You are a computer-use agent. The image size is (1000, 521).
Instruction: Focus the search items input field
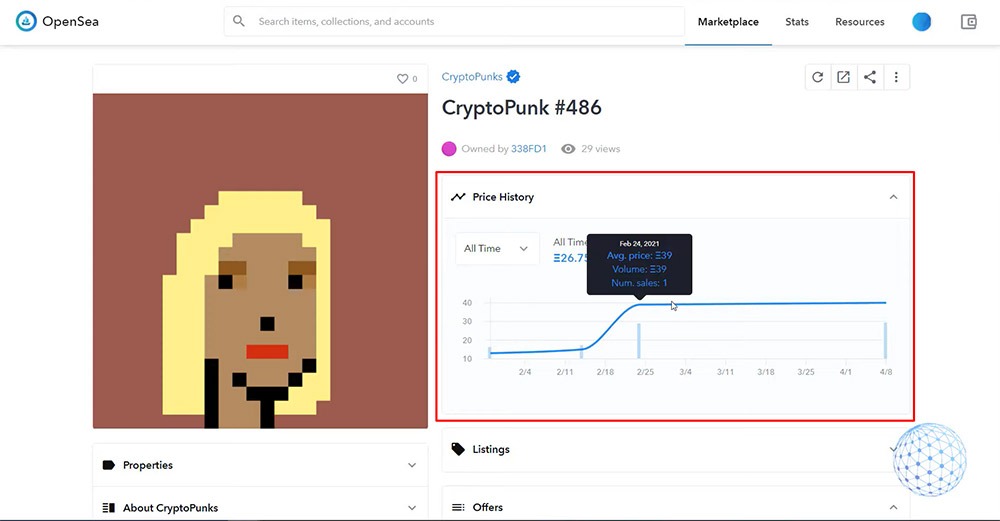[454, 21]
